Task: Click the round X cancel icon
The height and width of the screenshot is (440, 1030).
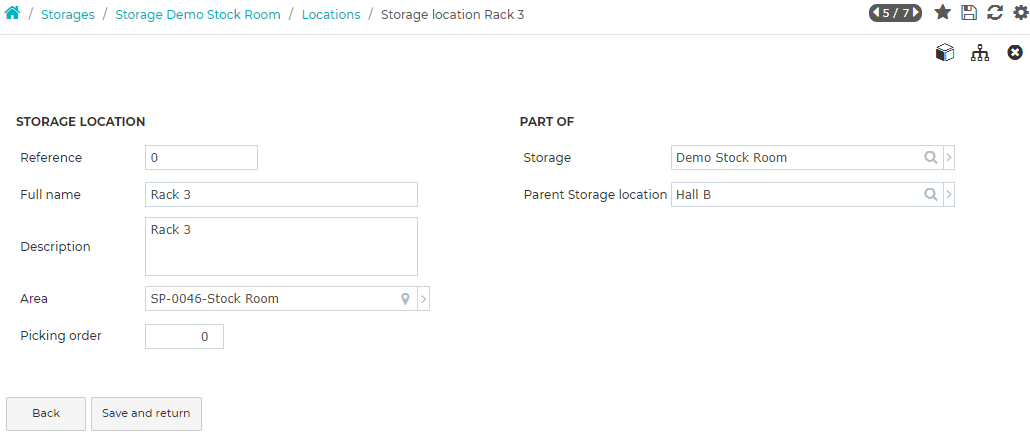Action: pos(1015,53)
